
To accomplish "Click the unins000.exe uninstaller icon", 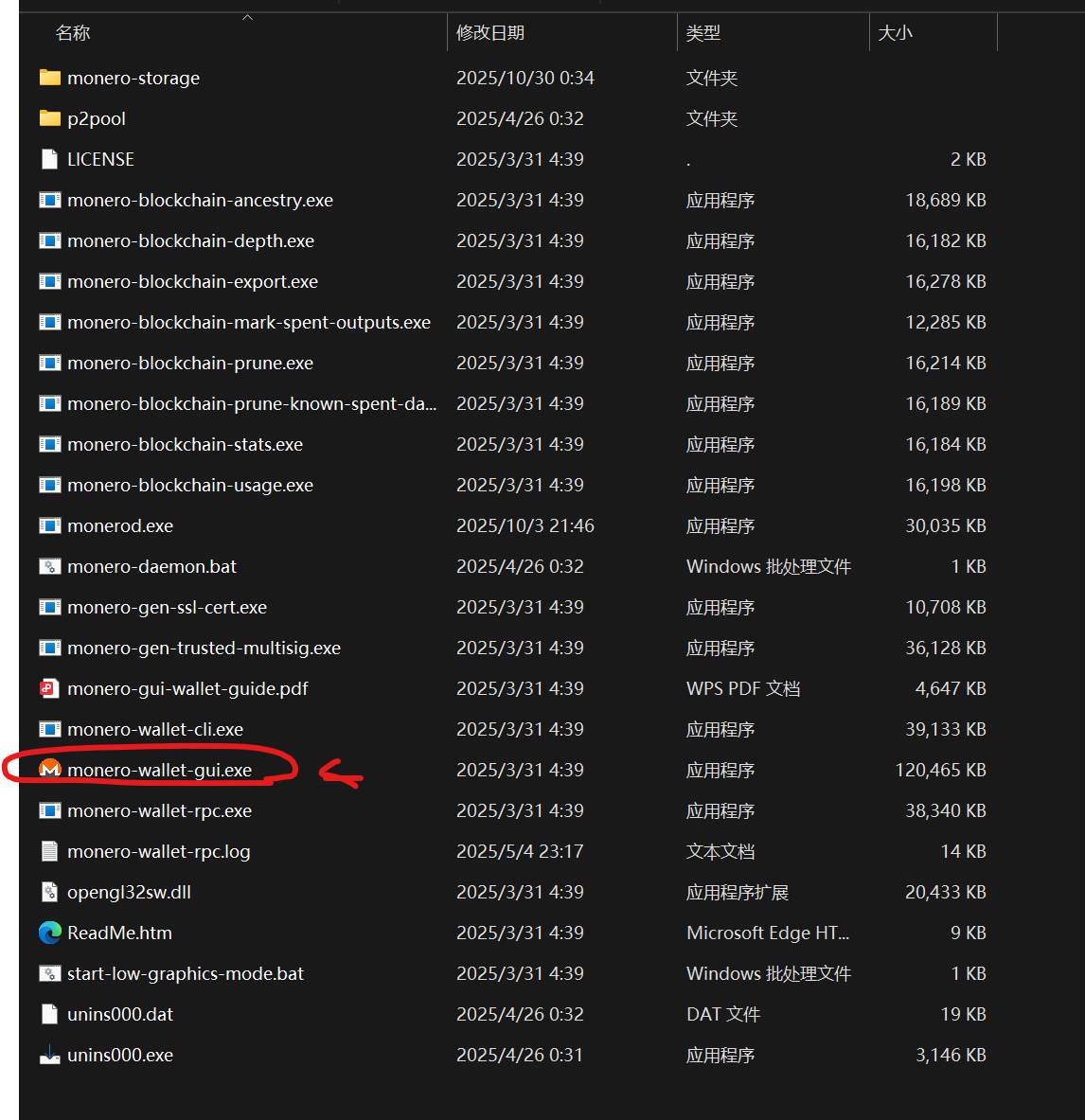I will click(49, 1055).
